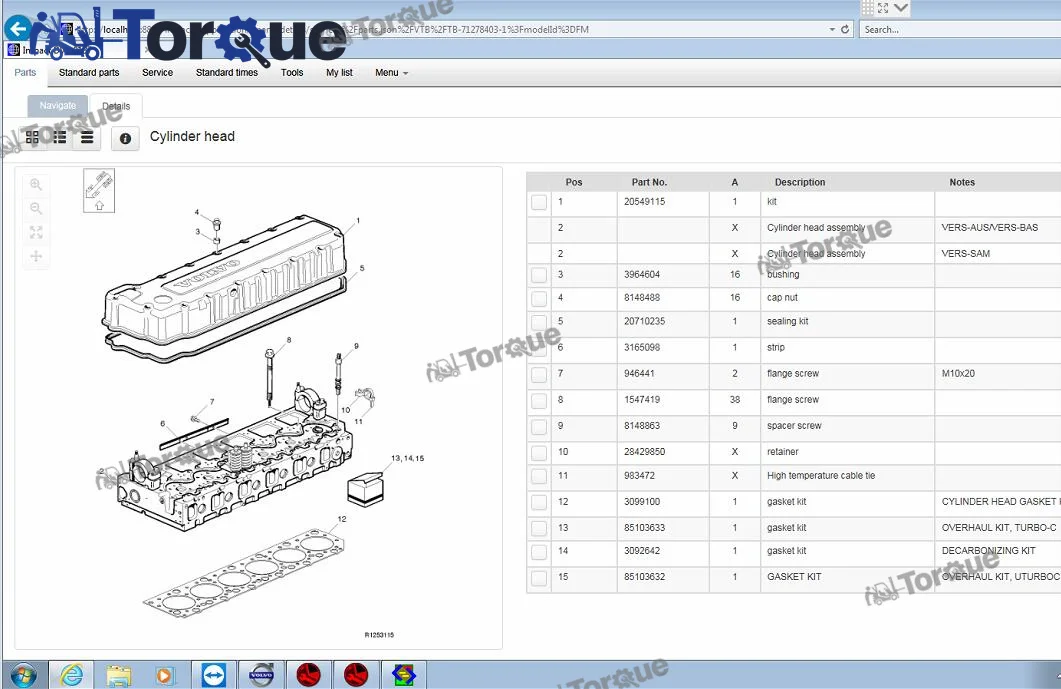Click the M10x20 note for flange screw
Viewport: 1061px width, 689px height.
(957, 373)
